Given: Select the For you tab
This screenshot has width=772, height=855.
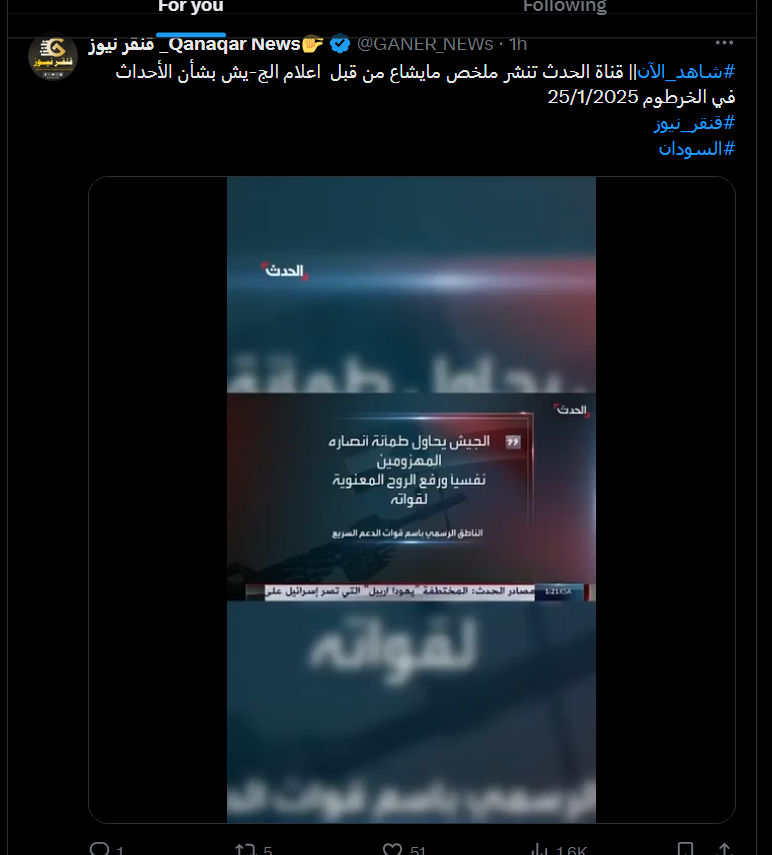Looking at the screenshot, I should 191,7.
